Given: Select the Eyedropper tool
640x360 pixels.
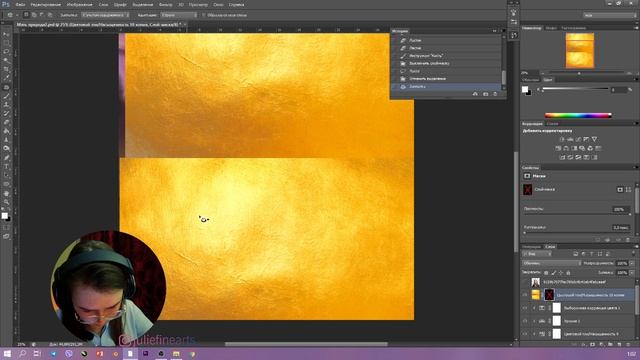Looking at the screenshot, I should [x=6, y=78].
